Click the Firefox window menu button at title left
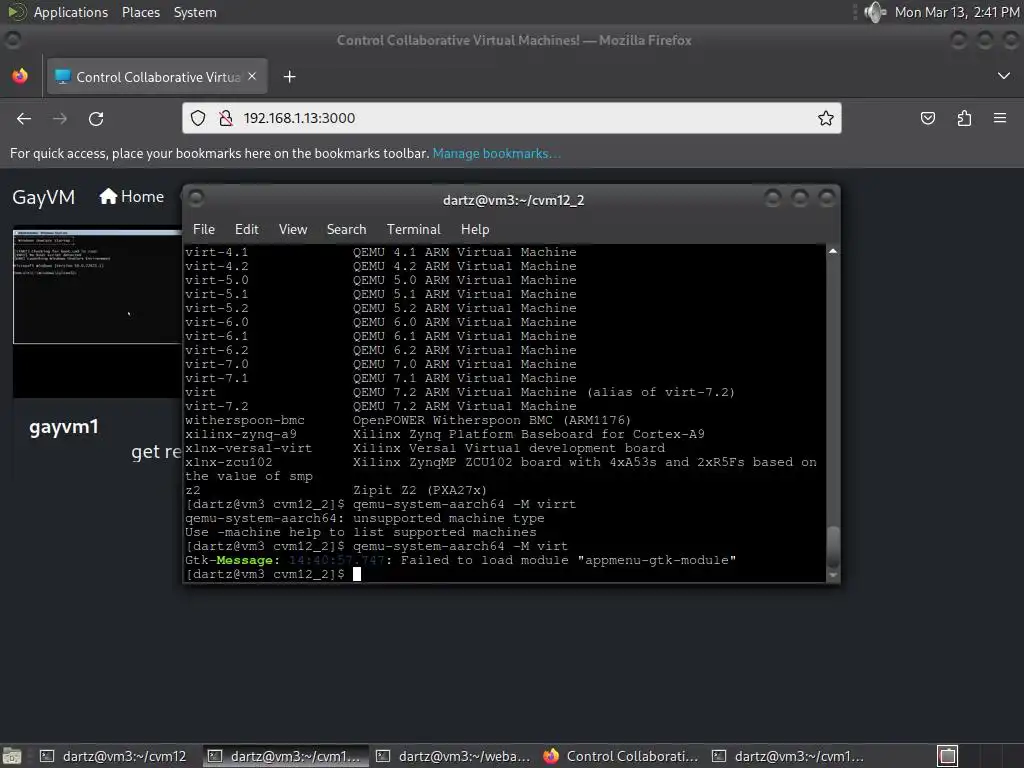The height and width of the screenshot is (768, 1024). coord(12,40)
